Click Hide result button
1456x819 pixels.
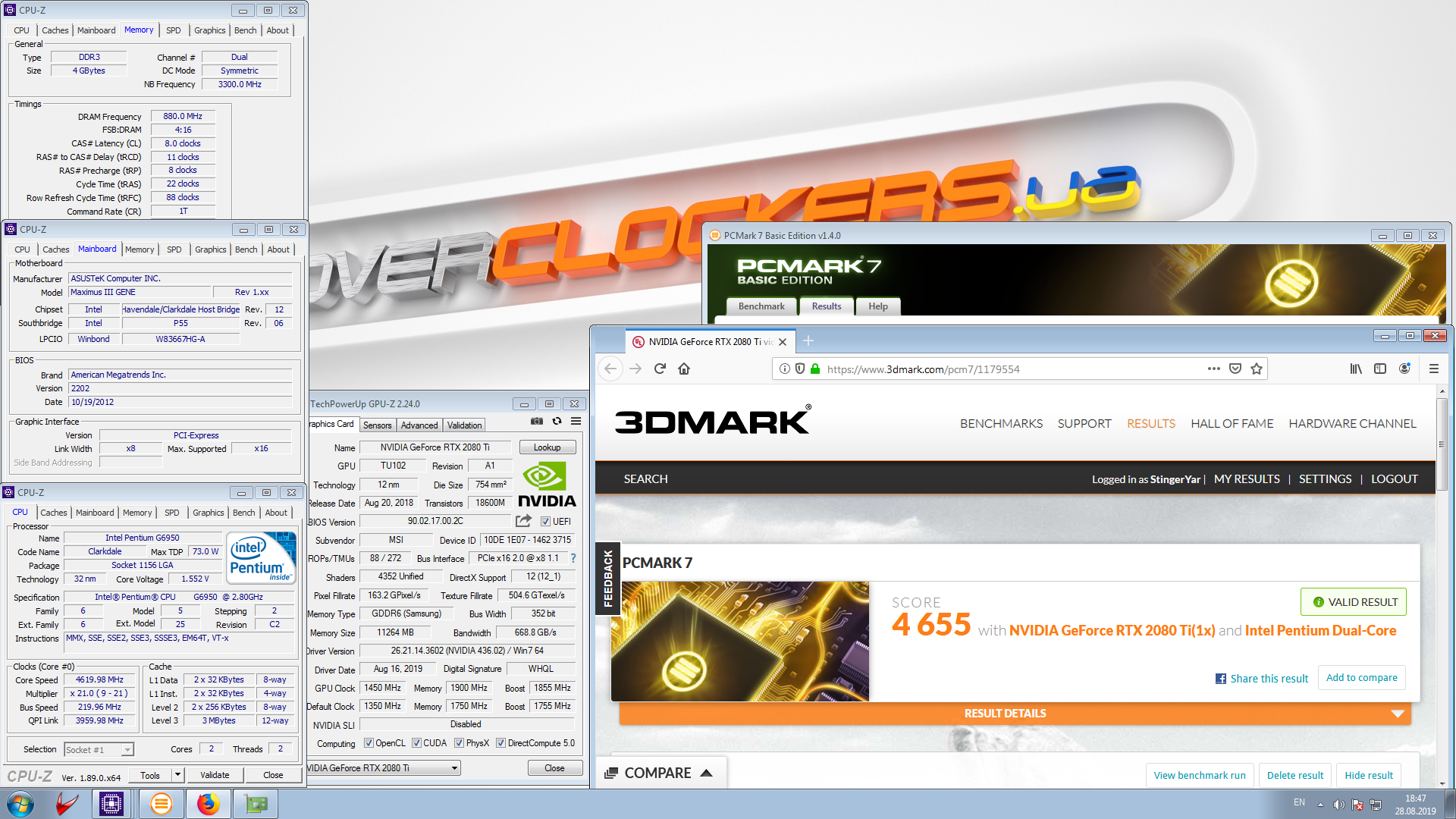(x=1369, y=775)
